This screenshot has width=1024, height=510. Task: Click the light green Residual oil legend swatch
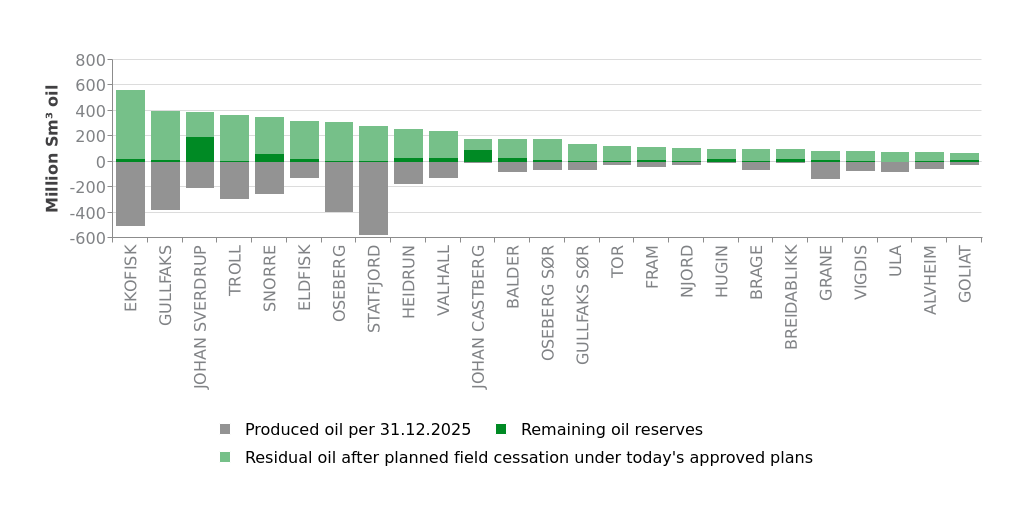coord(225,458)
